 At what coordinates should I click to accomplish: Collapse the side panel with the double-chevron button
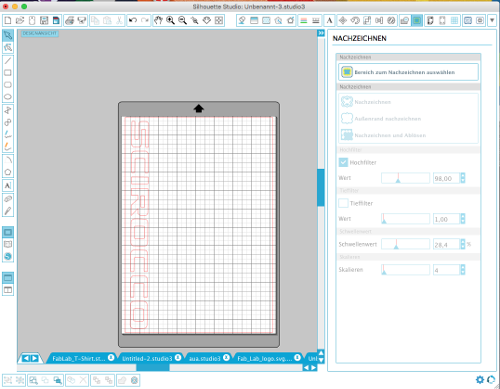pos(321,33)
